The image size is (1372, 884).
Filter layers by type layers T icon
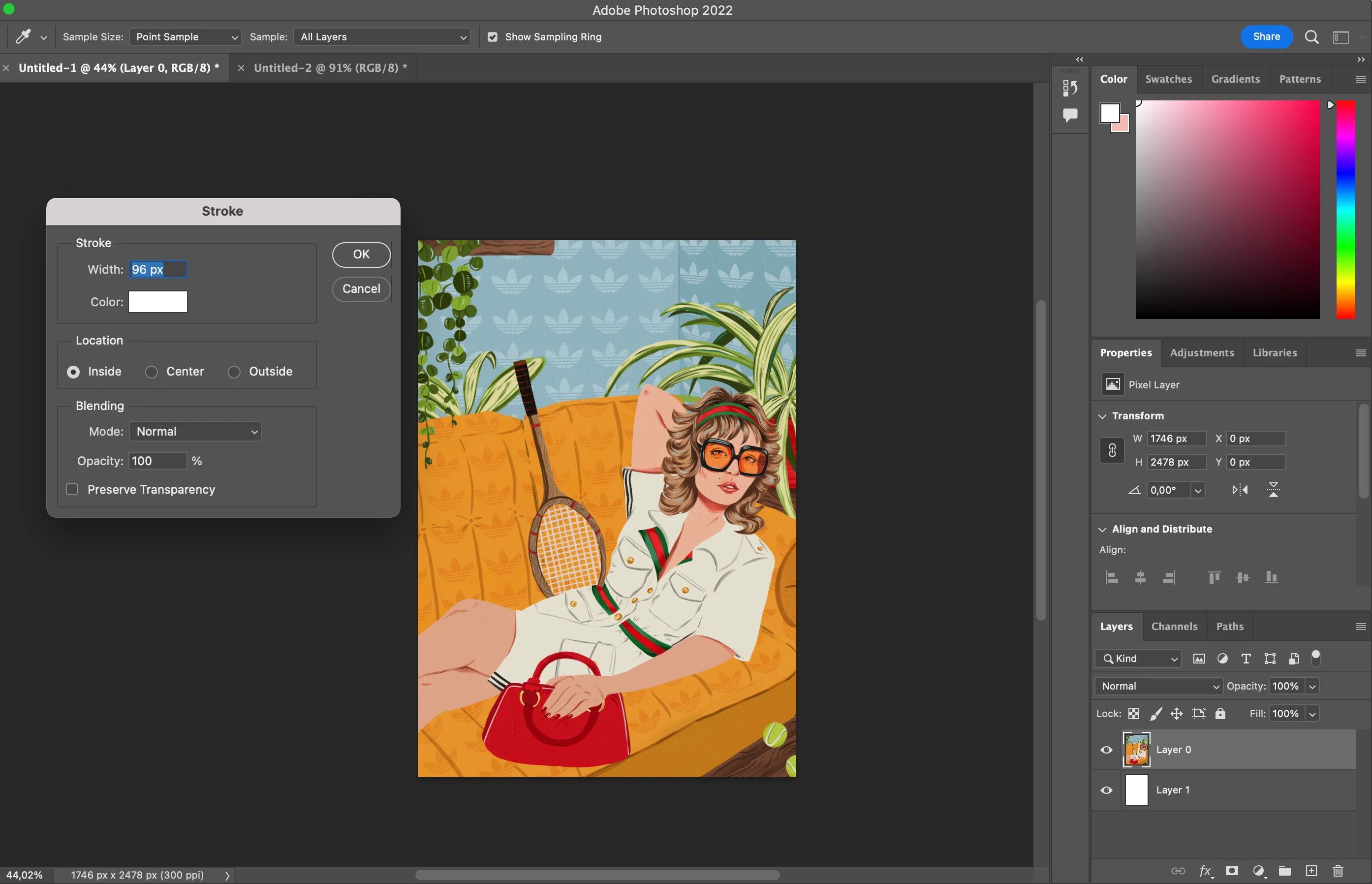1246,659
